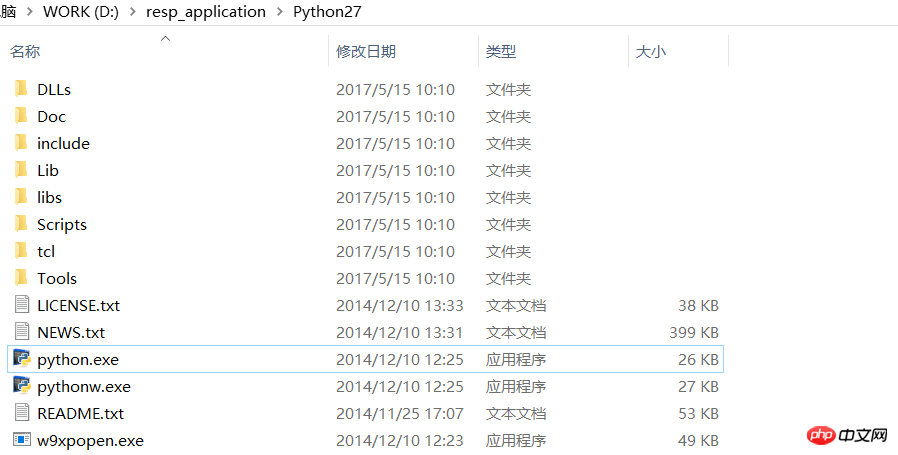Expand breadcrumb chevron before WORK (D:)
This screenshot has height=455, width=898.
click(x=30, y=11)
